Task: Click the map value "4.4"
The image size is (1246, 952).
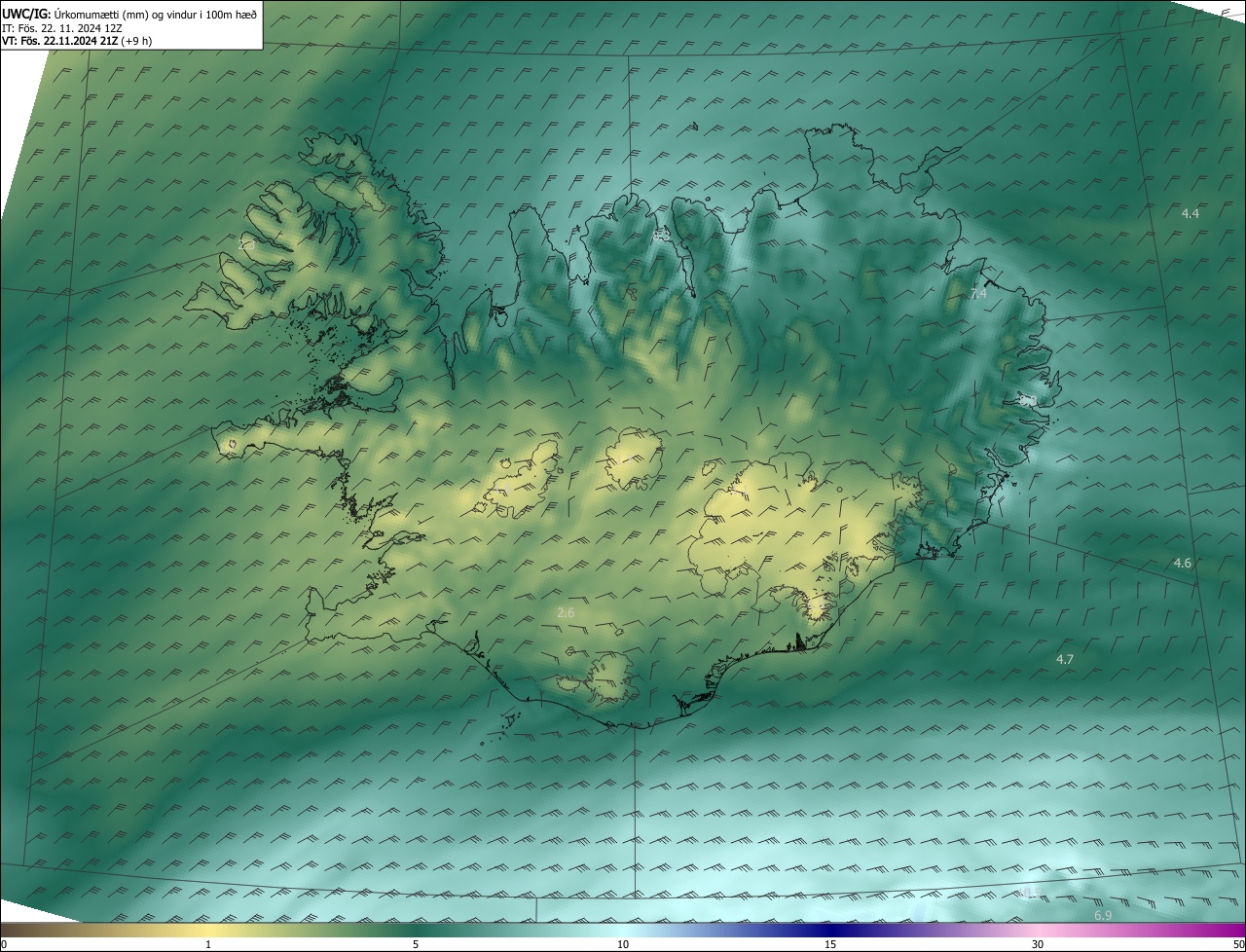Action: pos(1190,213)
